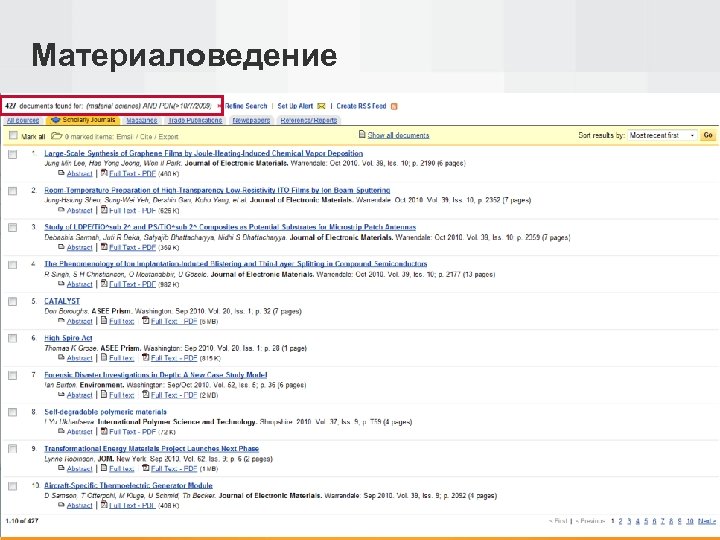Tick checkbox for Forensic Disaster Investigations
This screenshot has height=540, width=720.
[12, 376]
